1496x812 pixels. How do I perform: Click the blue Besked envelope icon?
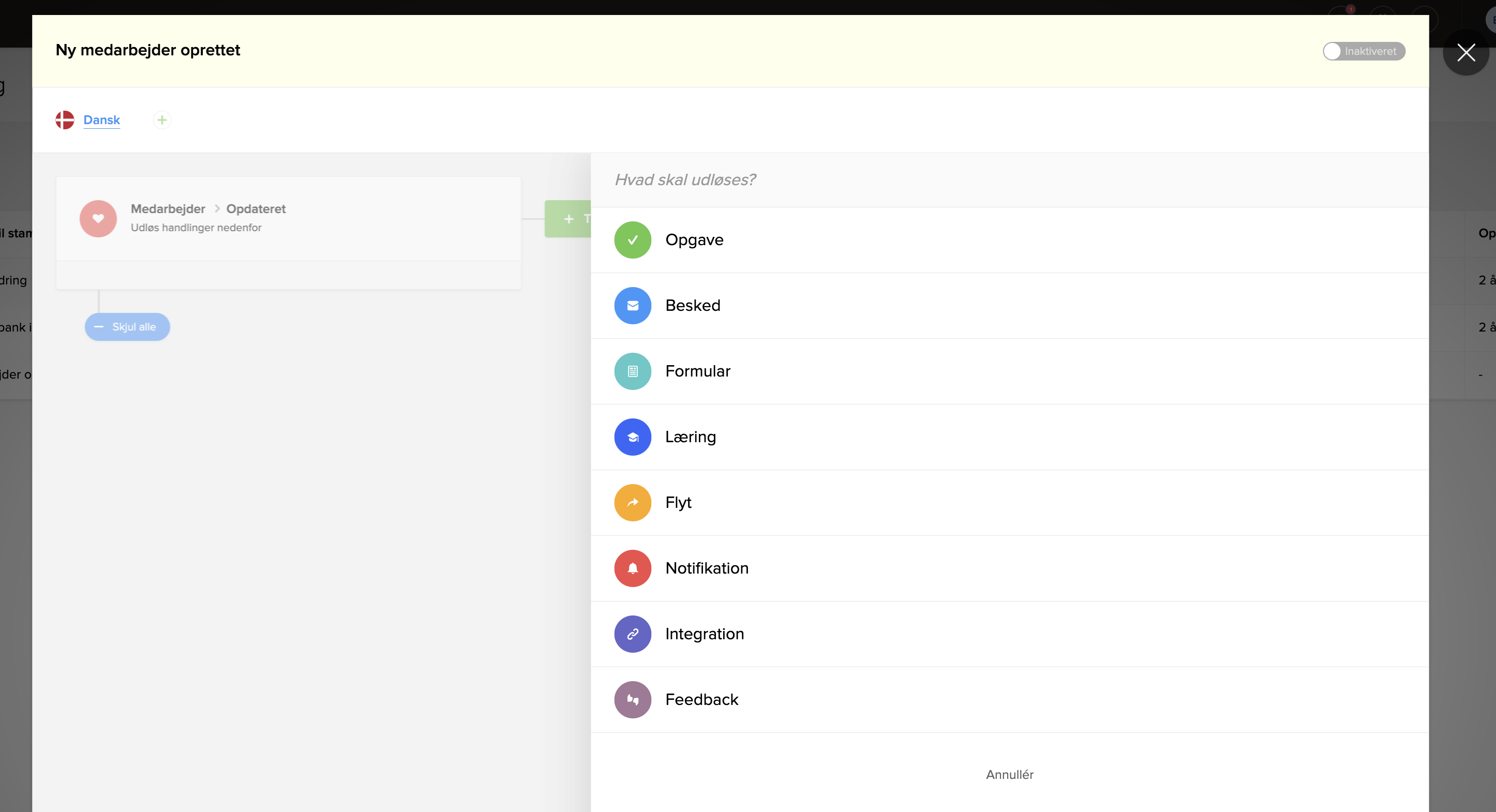click(633, 306)
